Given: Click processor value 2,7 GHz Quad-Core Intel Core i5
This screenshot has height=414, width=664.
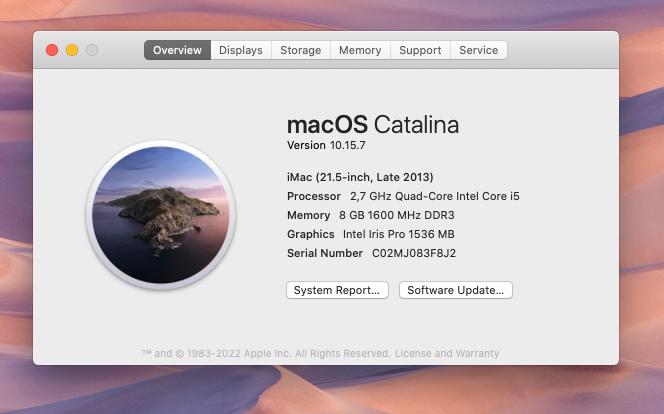Looking at the screenshot, I should click(x=434, y=196).
